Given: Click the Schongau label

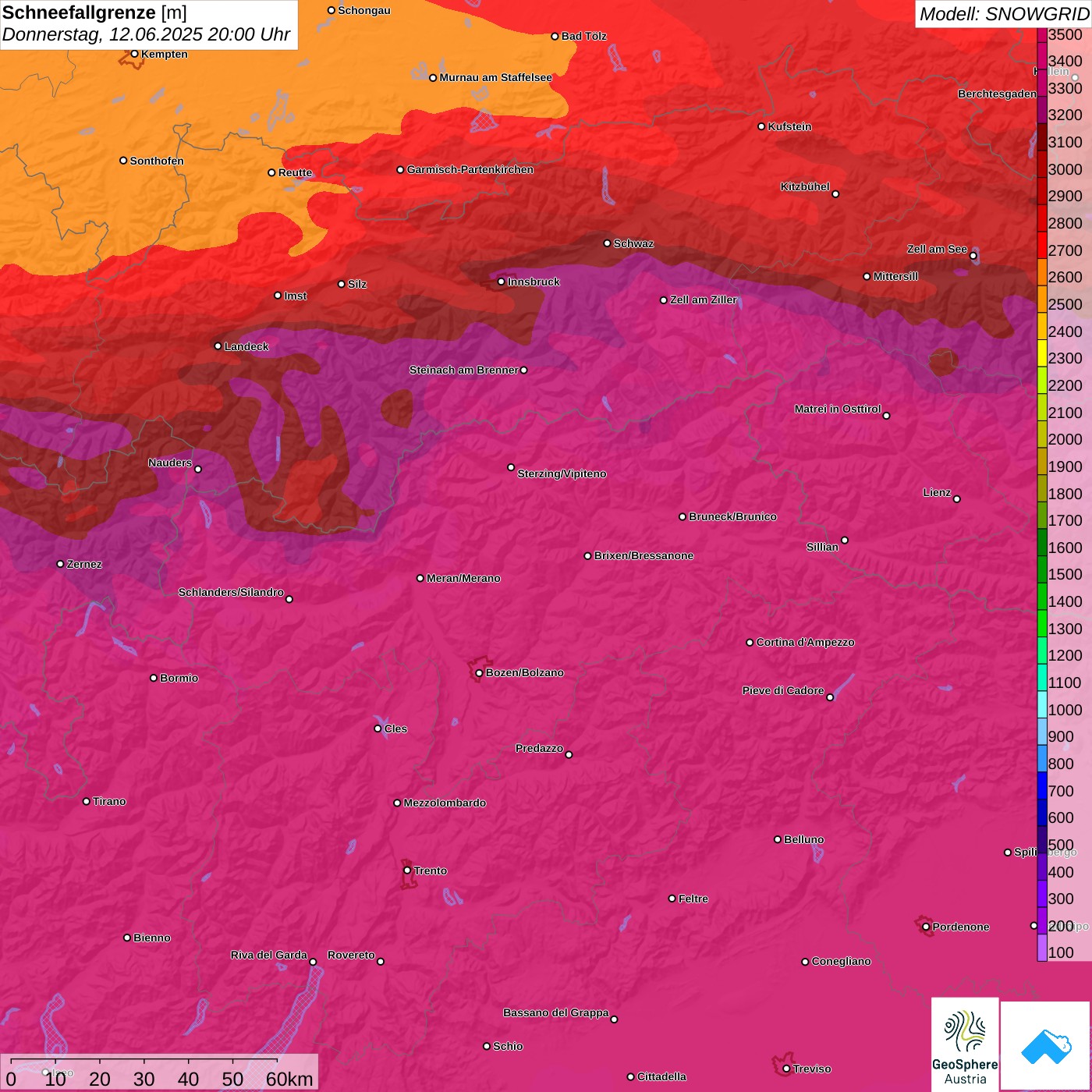Looking at the screenshot, I should [364, 10].
